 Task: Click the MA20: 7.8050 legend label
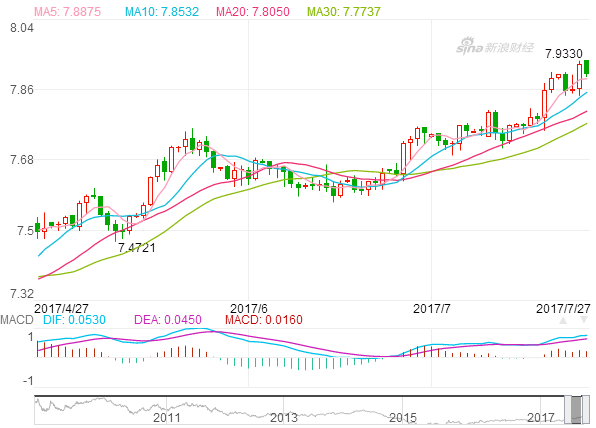click(253, 11)
